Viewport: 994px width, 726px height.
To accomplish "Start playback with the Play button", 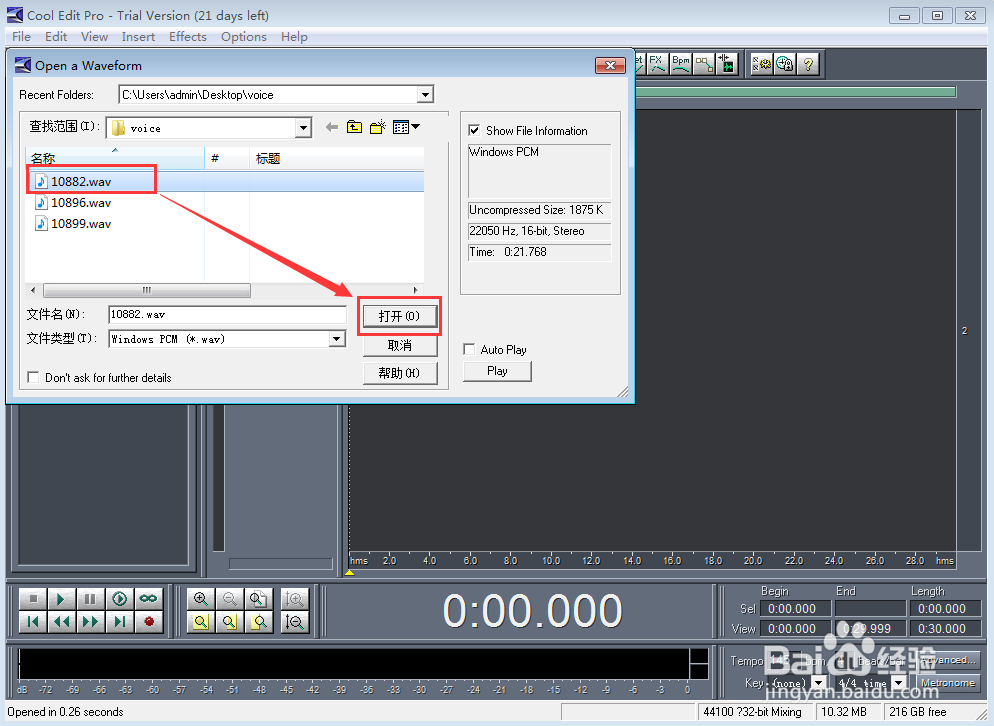I will (x=61, y=599).
